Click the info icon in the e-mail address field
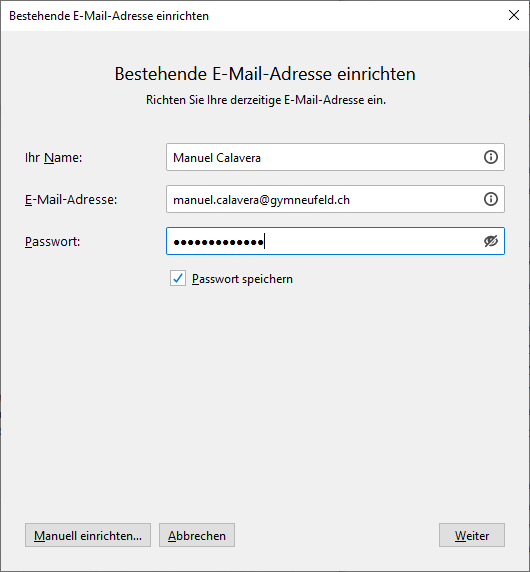 (491, 199)
